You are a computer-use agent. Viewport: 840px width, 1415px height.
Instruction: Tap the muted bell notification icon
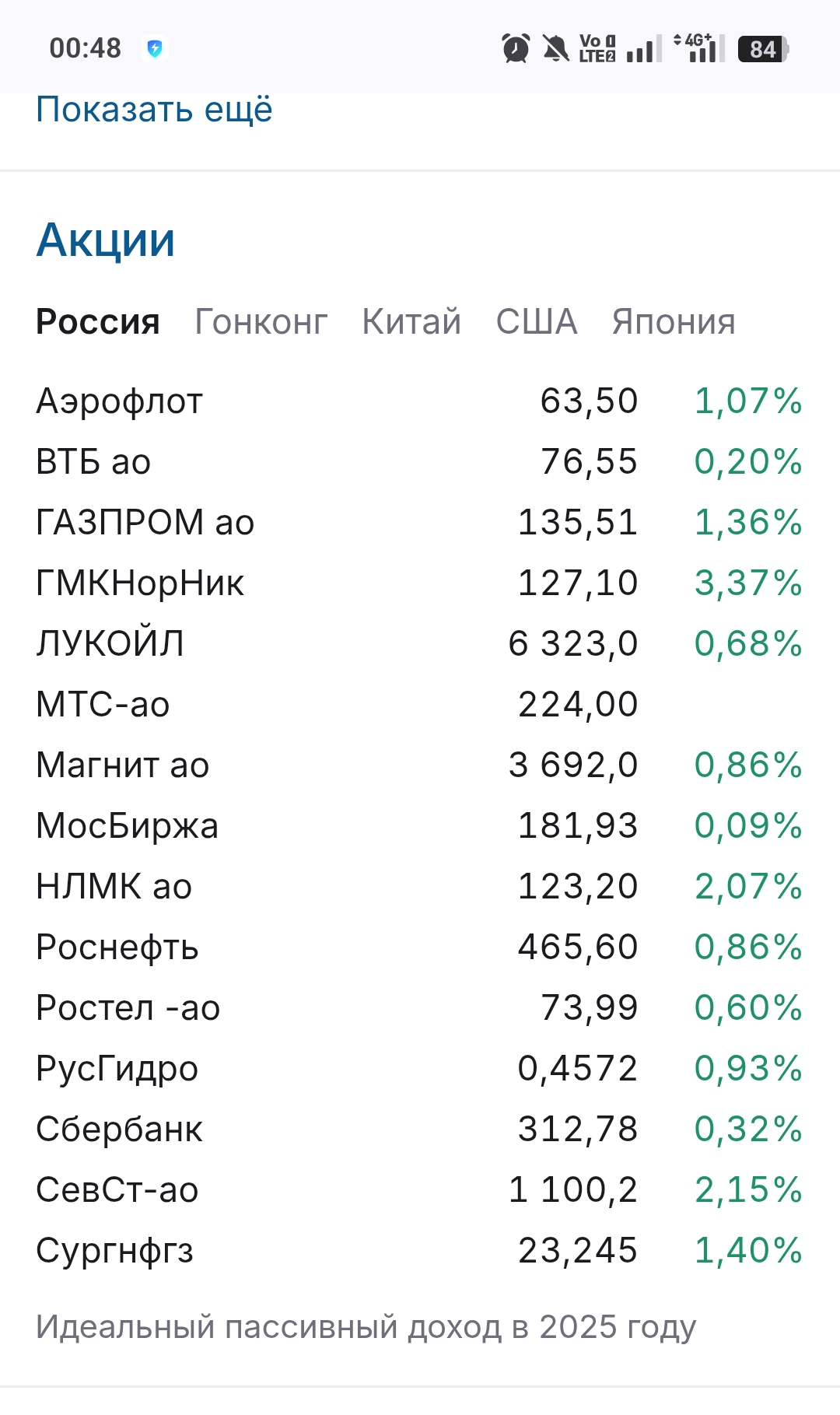coord(555,48)
